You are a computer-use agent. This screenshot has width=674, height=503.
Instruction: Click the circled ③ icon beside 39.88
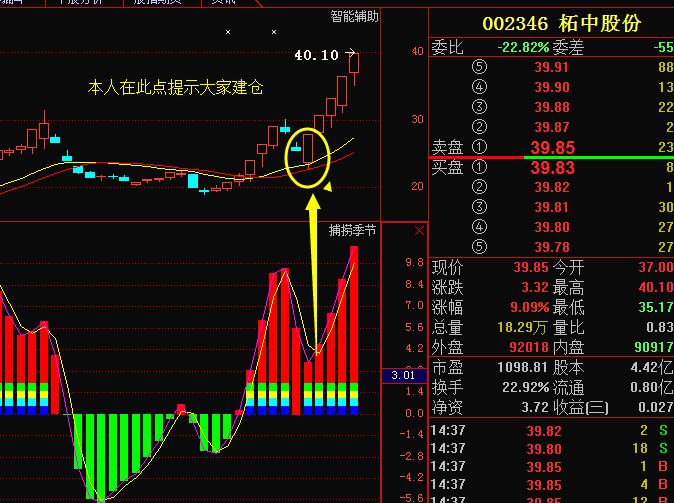(479, 107)
